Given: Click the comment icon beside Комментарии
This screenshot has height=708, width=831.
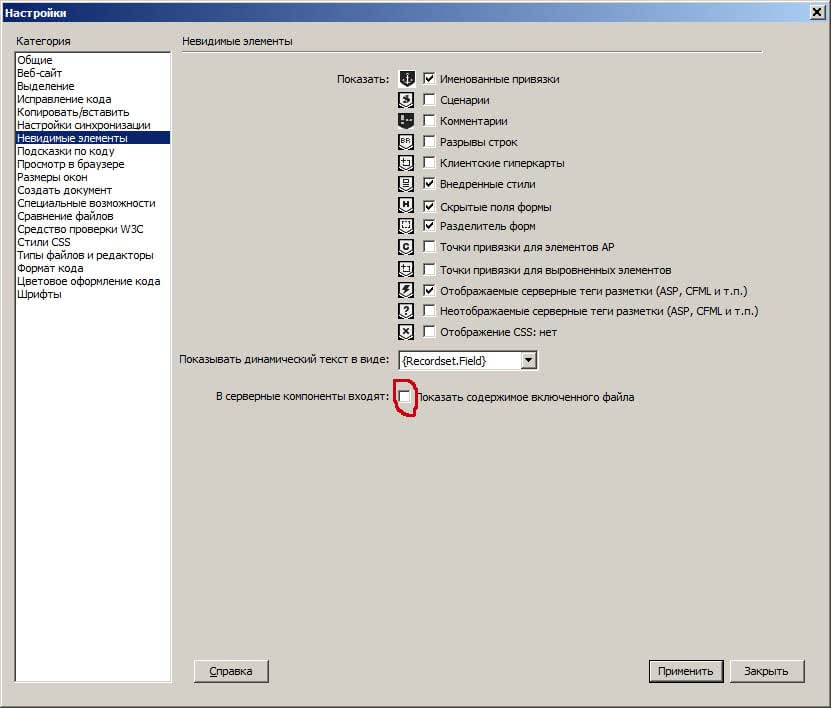Looking at the screenshot, I should coord(406,121).
